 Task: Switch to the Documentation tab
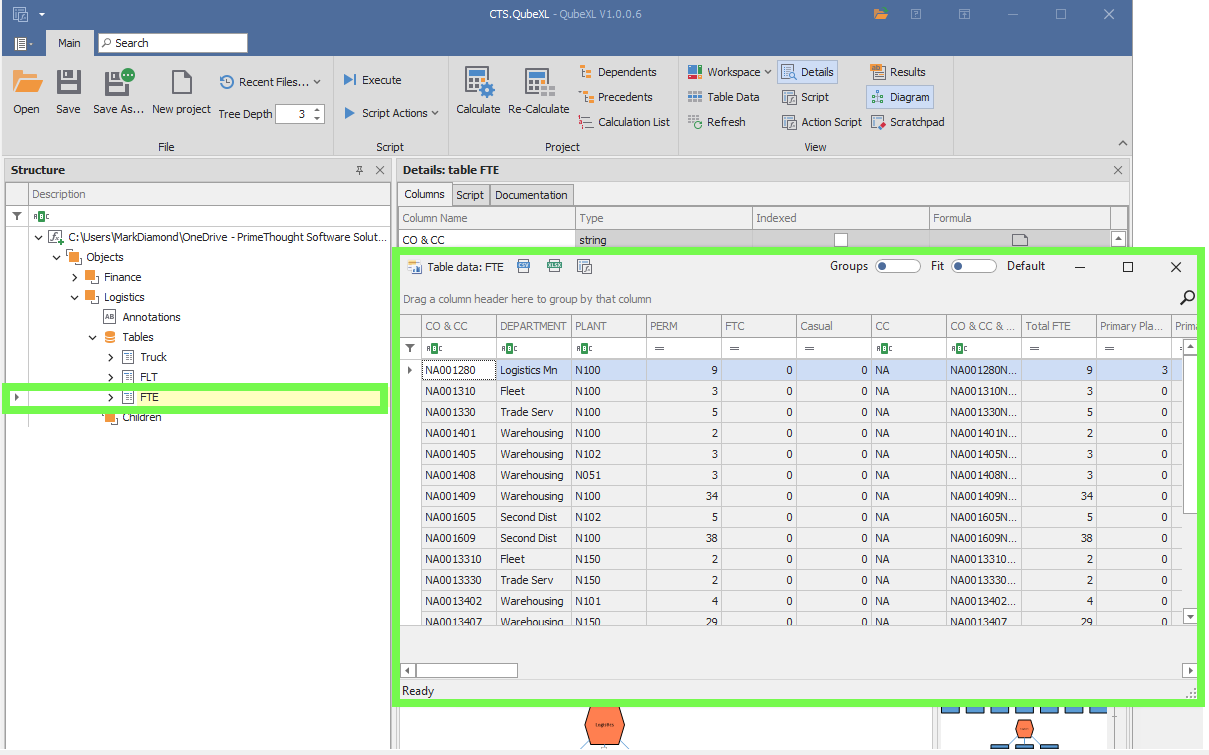tap(531, 195)
